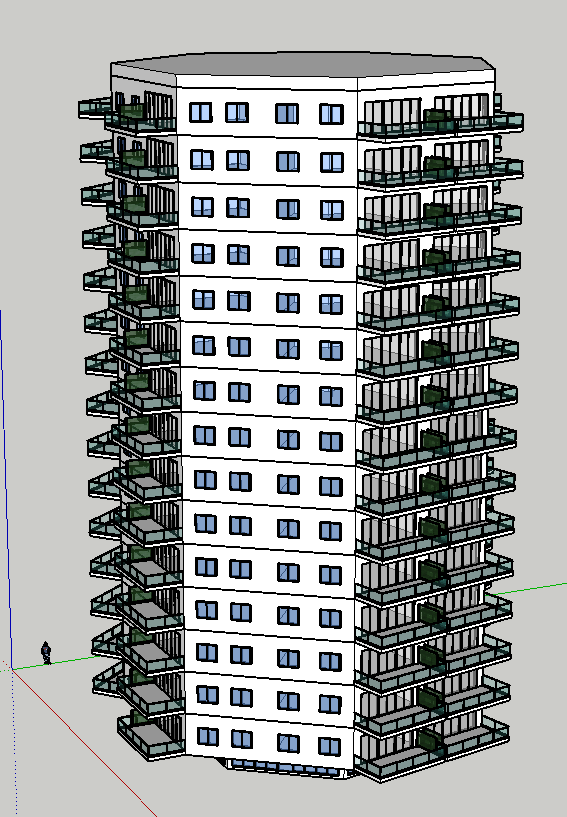Select the ground-level glazed strip under tower
The image size is (567, 817).
coord(284,768)
